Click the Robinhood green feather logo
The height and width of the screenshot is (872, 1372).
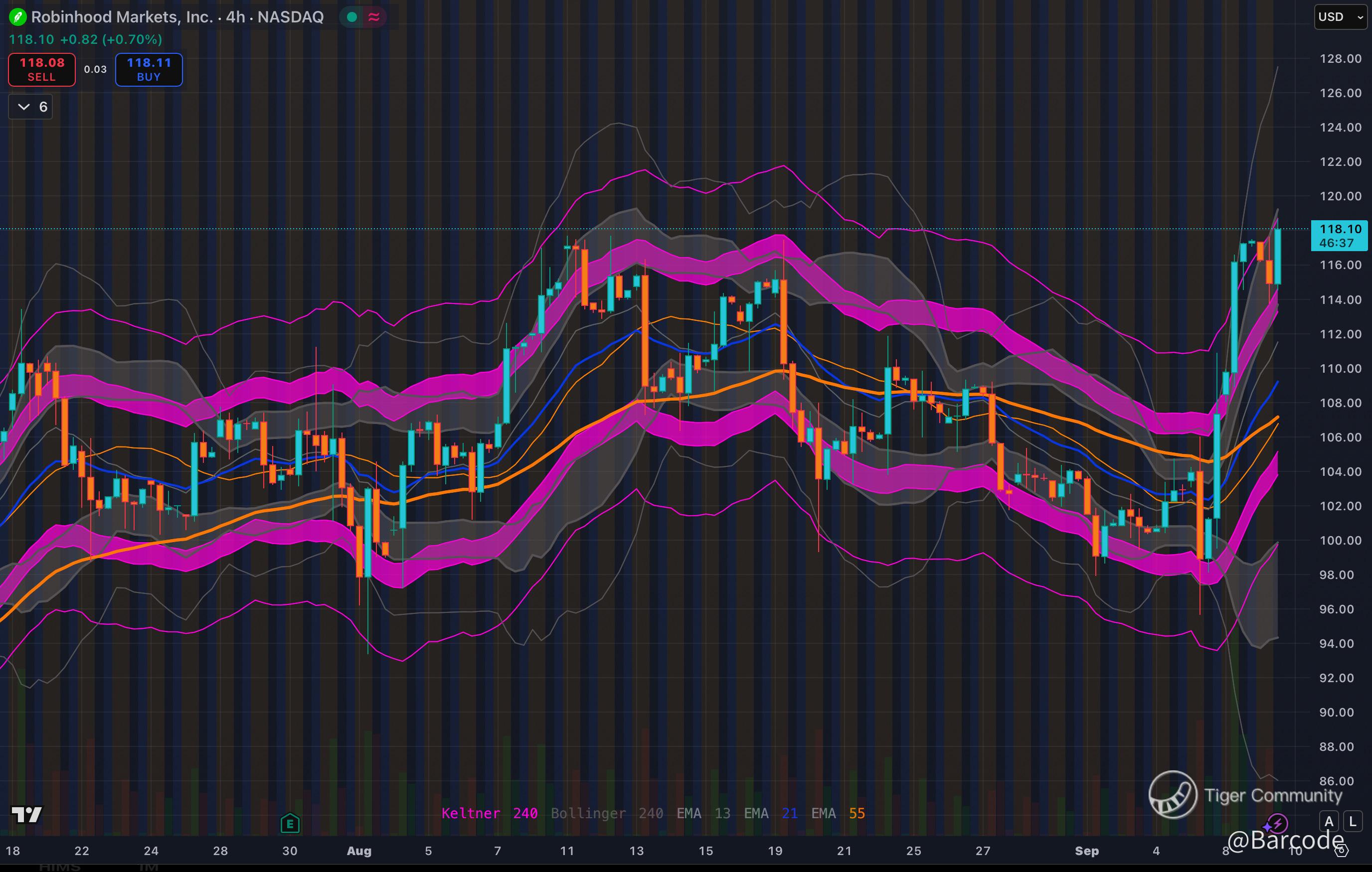[x=17, y=17]
